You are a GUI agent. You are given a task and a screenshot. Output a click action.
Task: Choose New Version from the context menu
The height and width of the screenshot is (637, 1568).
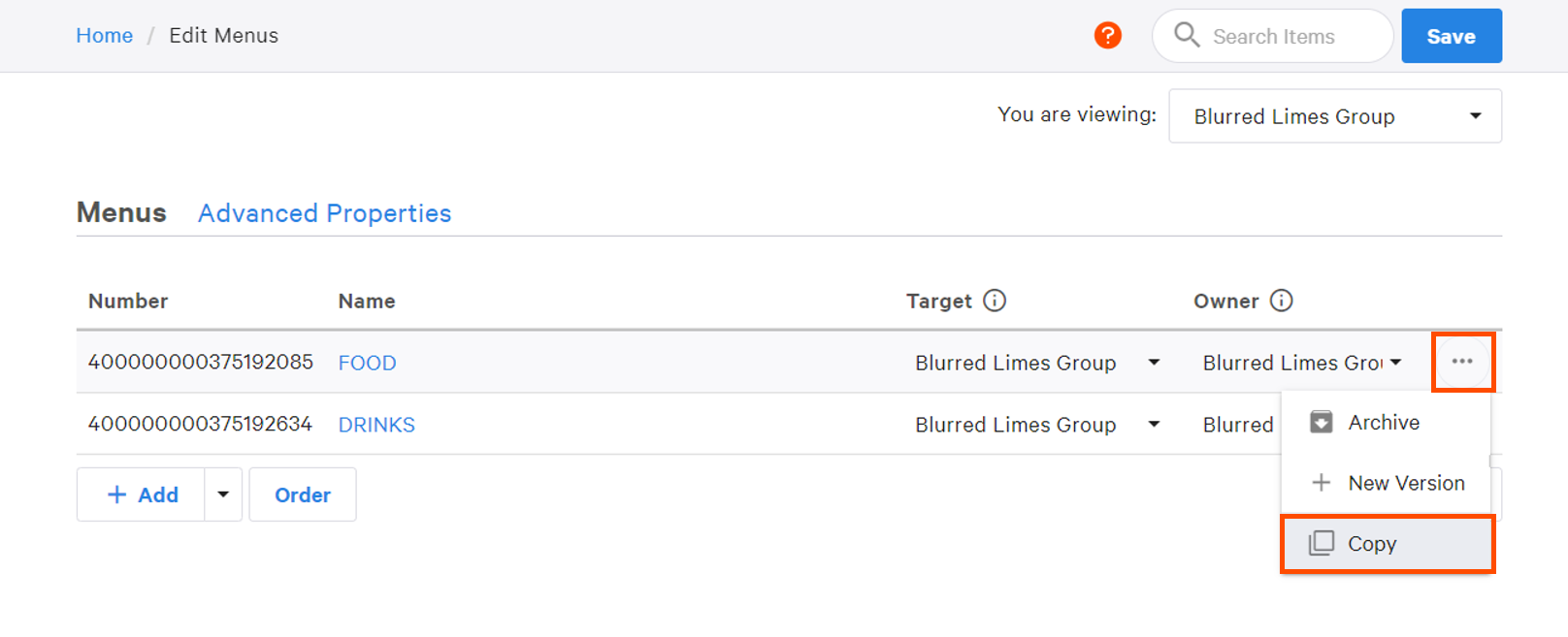(1405, 483)
